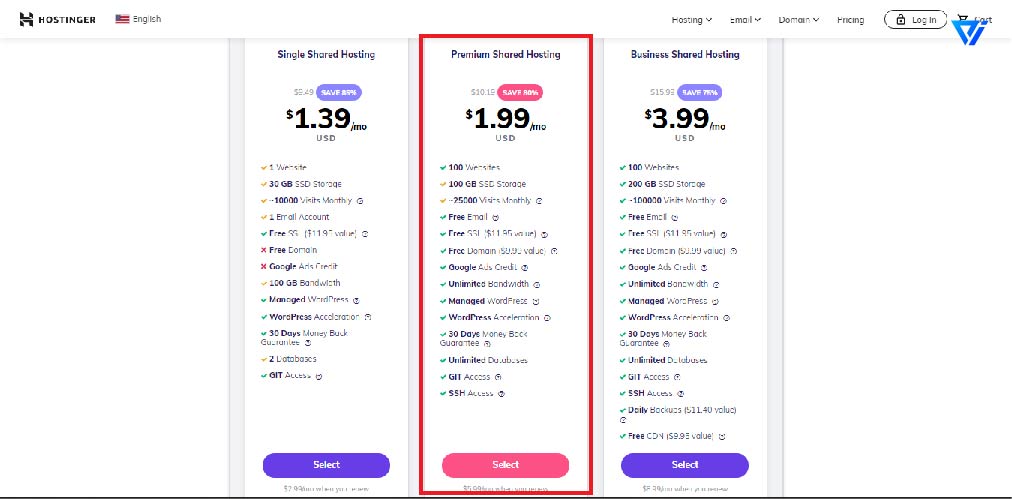Click info icon beside Single GIT Access
Image resolution: width=1012 pixels, height=499 pixels.
319,376
